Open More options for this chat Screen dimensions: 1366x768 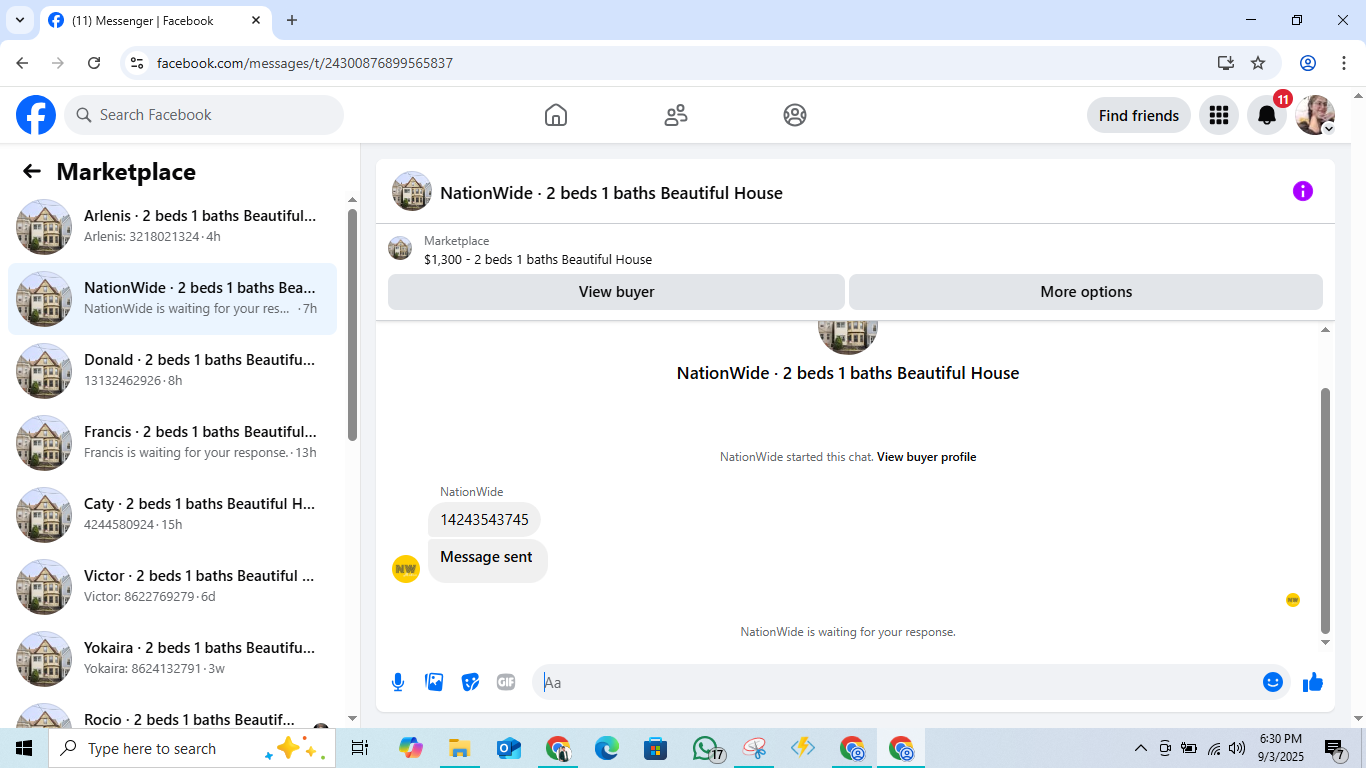click(x=1086, y=292)
